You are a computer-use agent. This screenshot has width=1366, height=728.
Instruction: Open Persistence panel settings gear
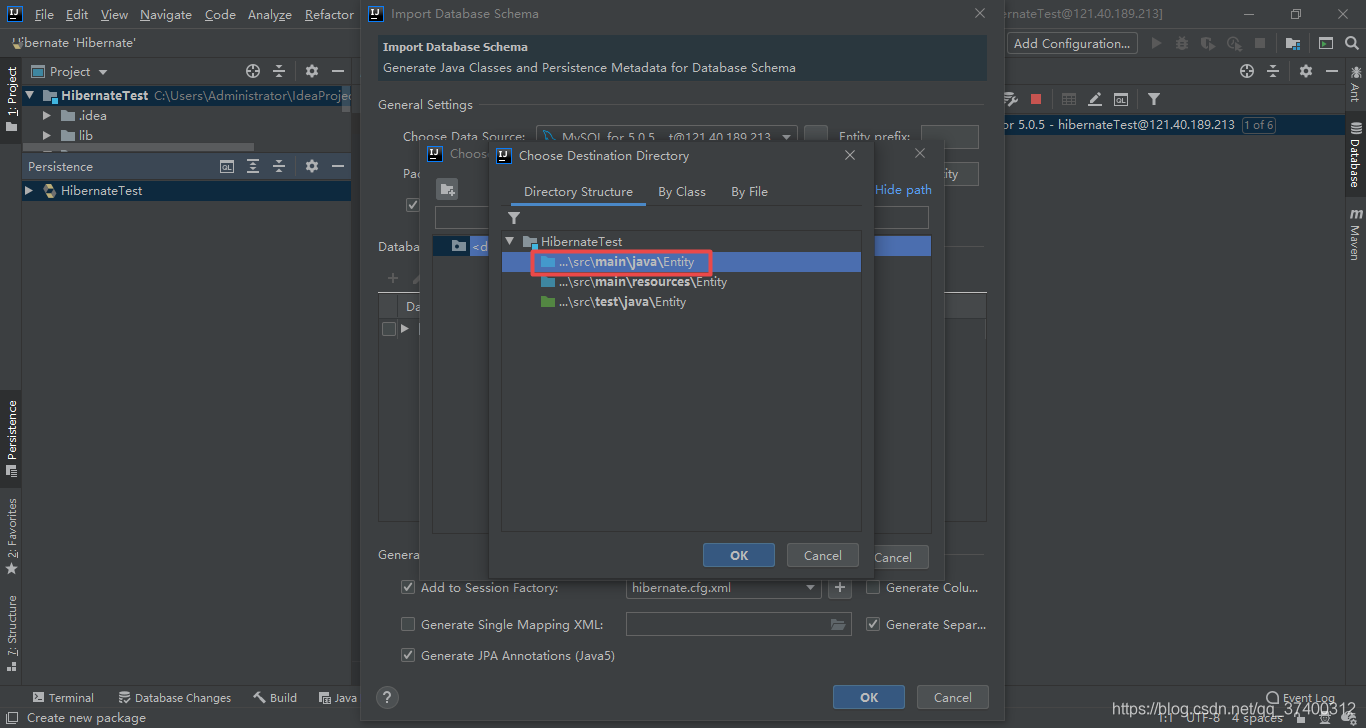[312, 167]
